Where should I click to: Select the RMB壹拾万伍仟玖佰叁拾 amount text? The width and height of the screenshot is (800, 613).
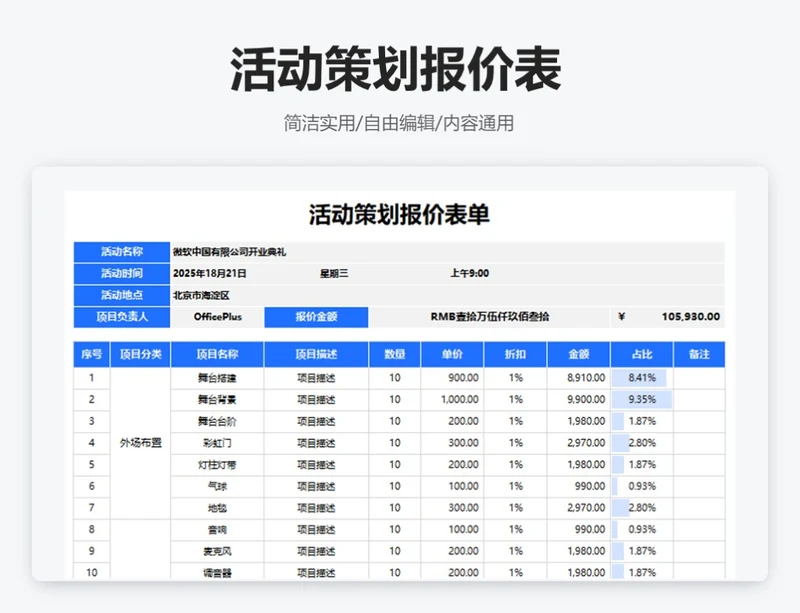tap(489, 317)
